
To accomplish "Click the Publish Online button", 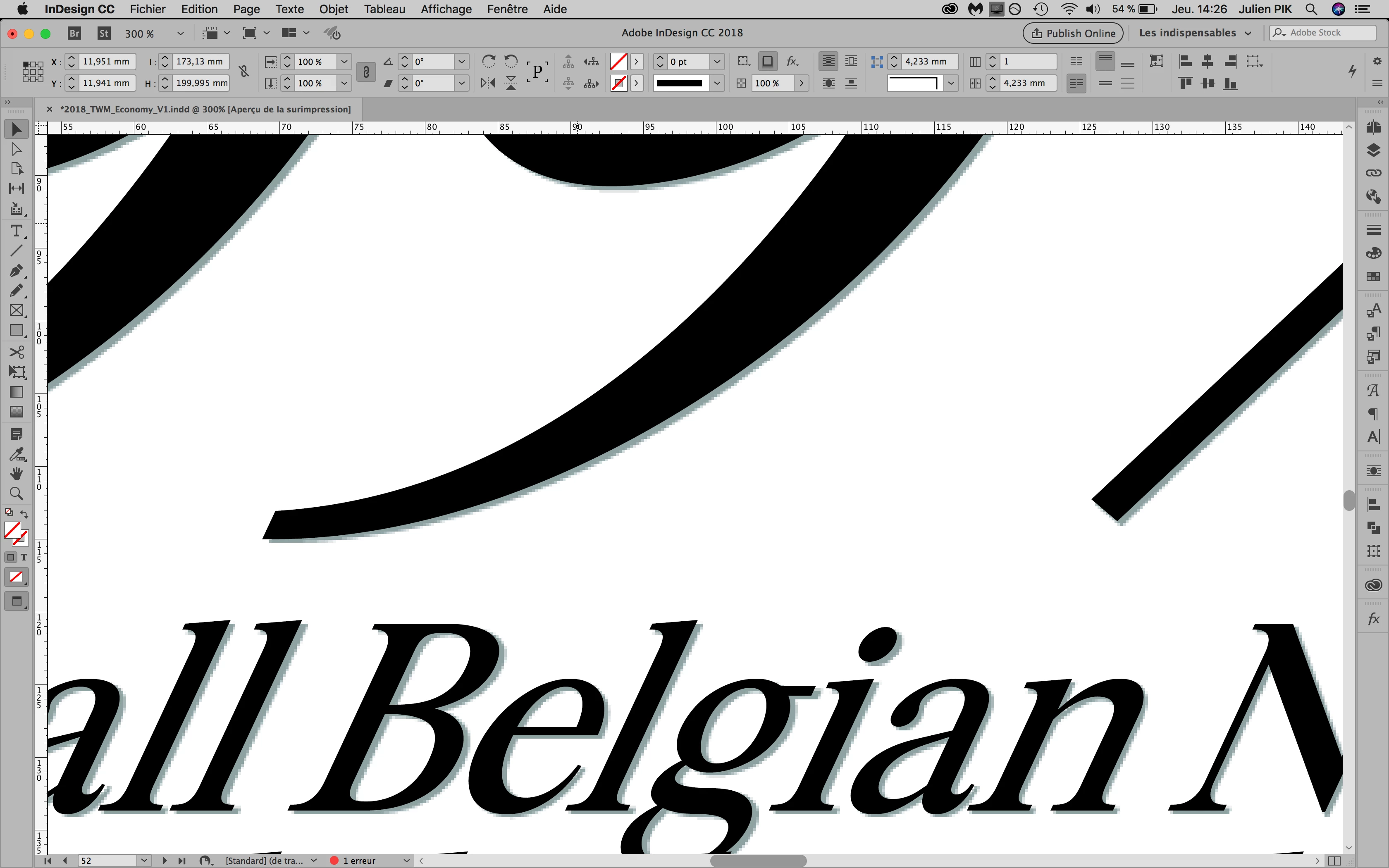I will 1073,33.
